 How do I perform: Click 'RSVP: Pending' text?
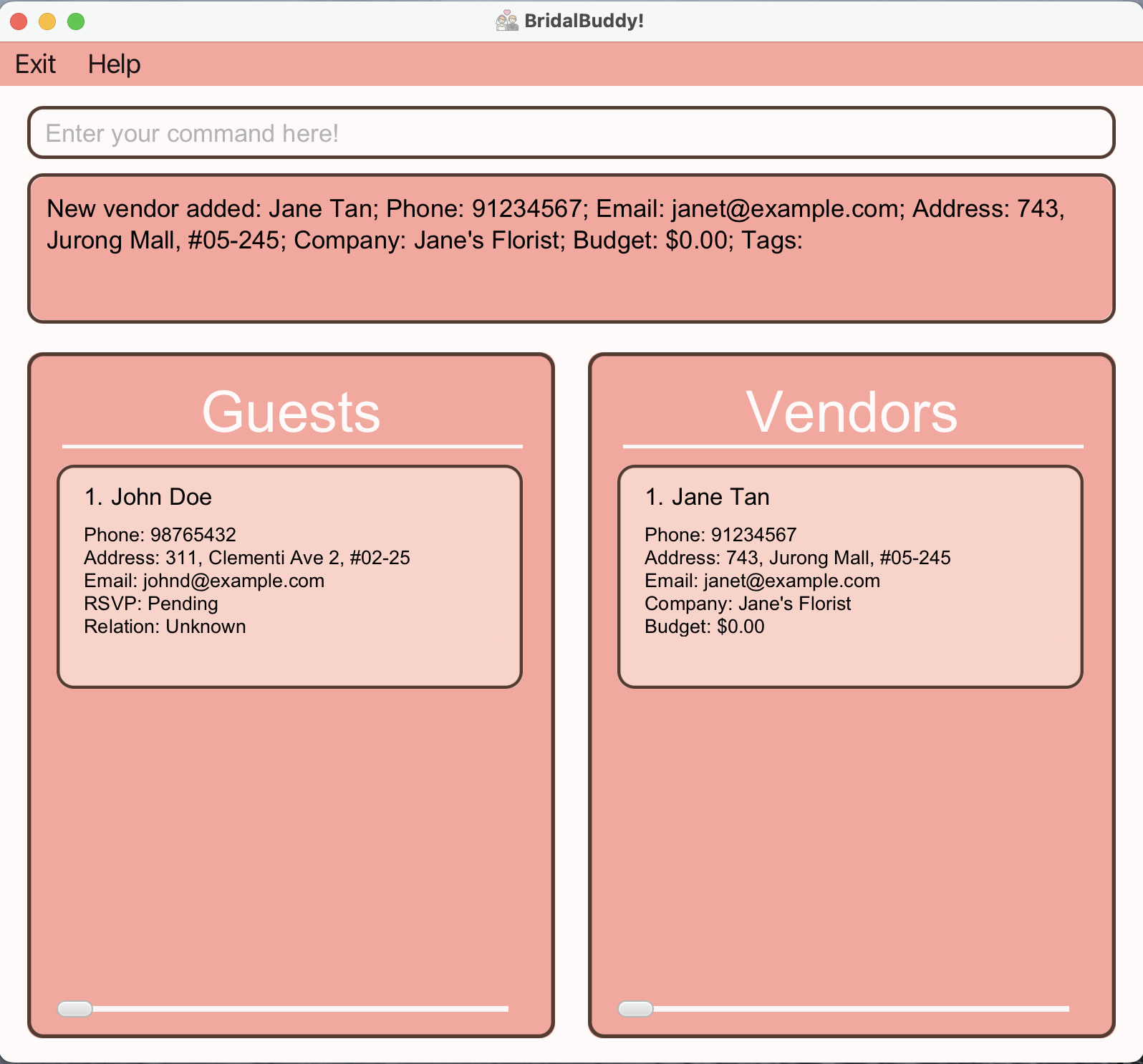point(151,604)
